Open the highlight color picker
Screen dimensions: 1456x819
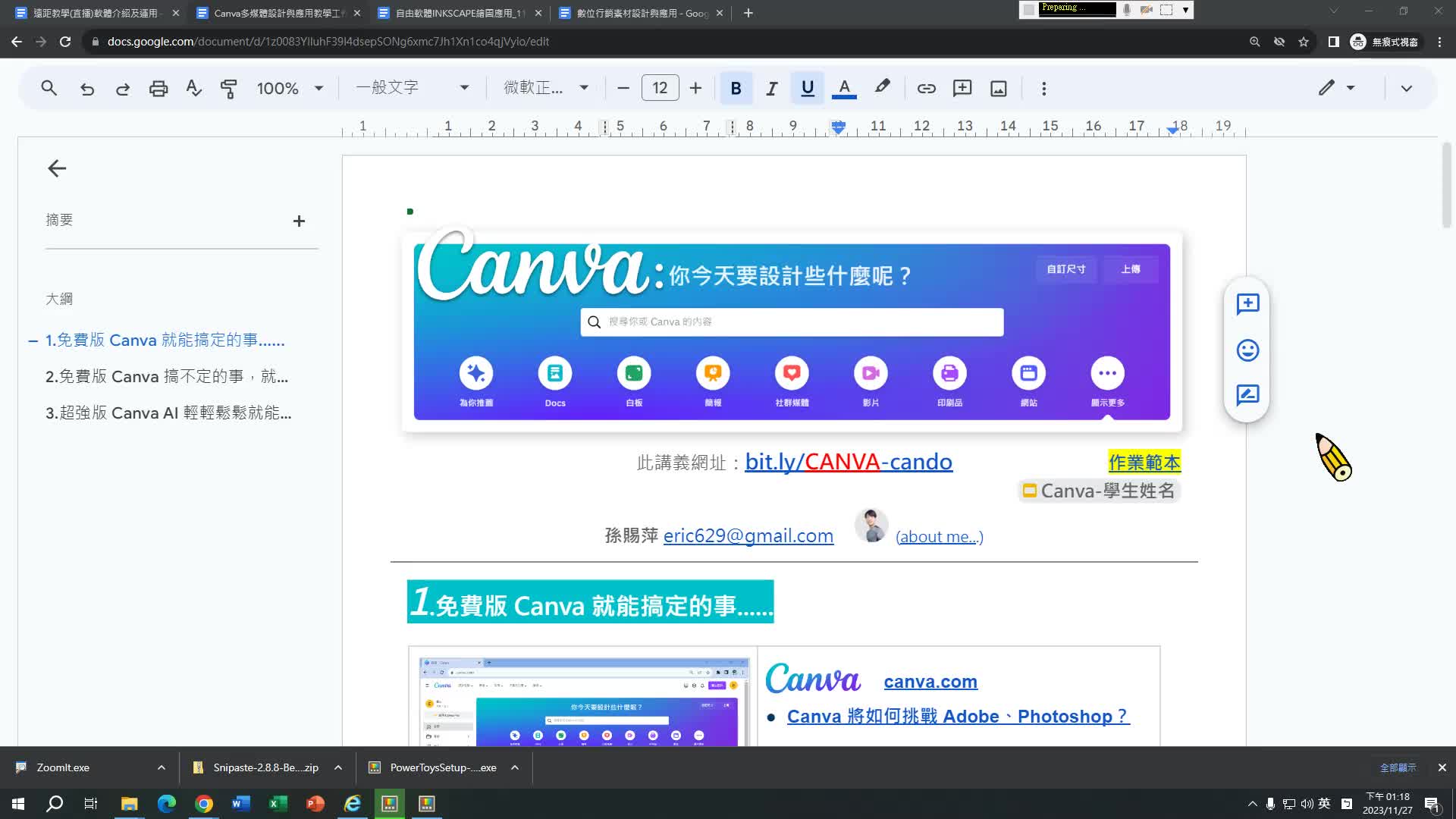point(881,88)
